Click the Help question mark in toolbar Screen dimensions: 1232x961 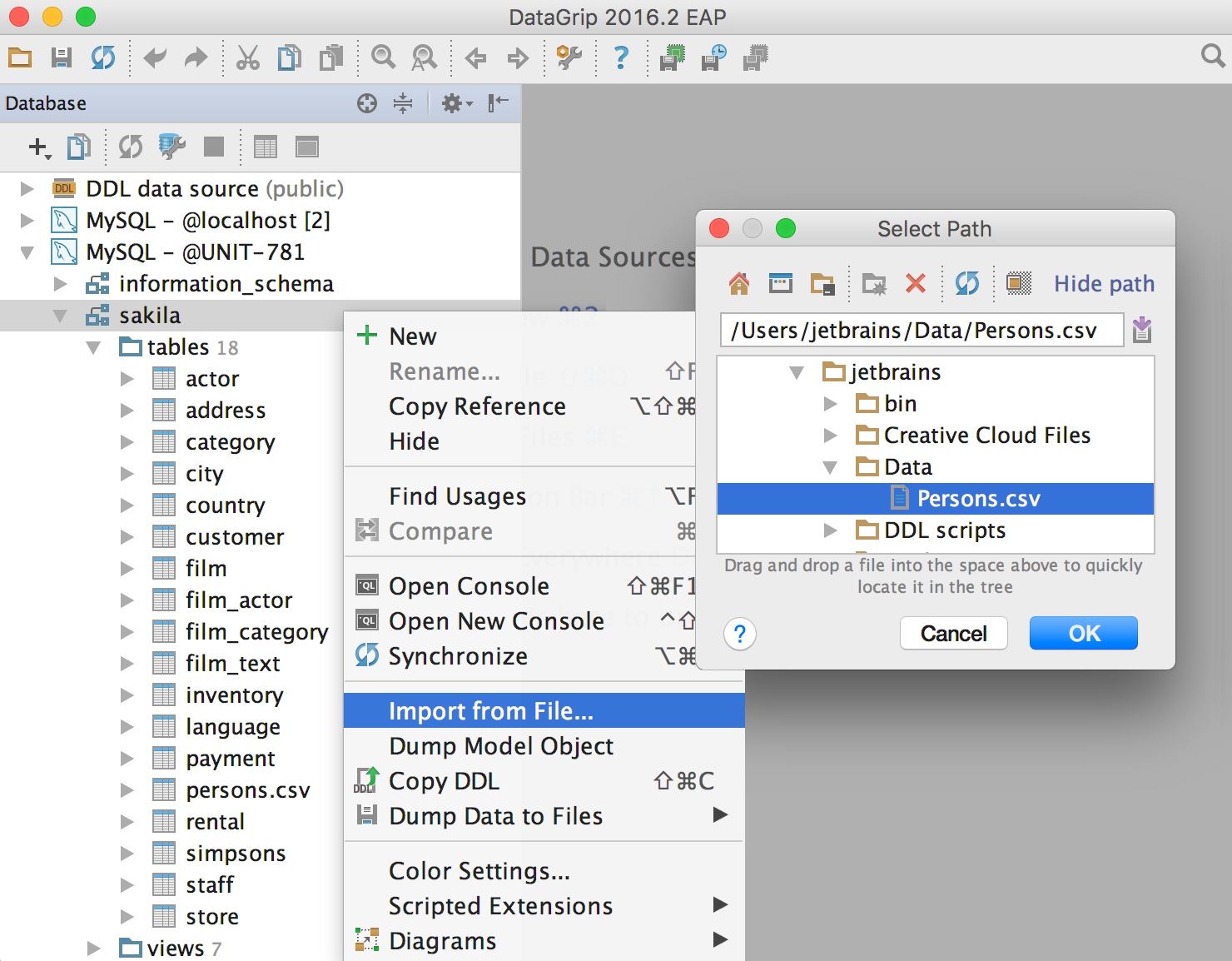pyautogui.click(x=621, y=57)
